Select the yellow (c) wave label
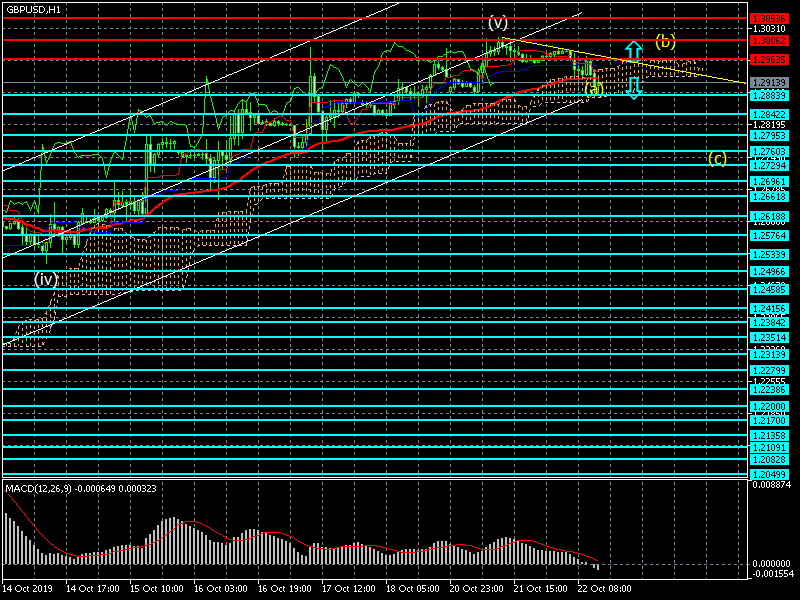 (717, 159)
